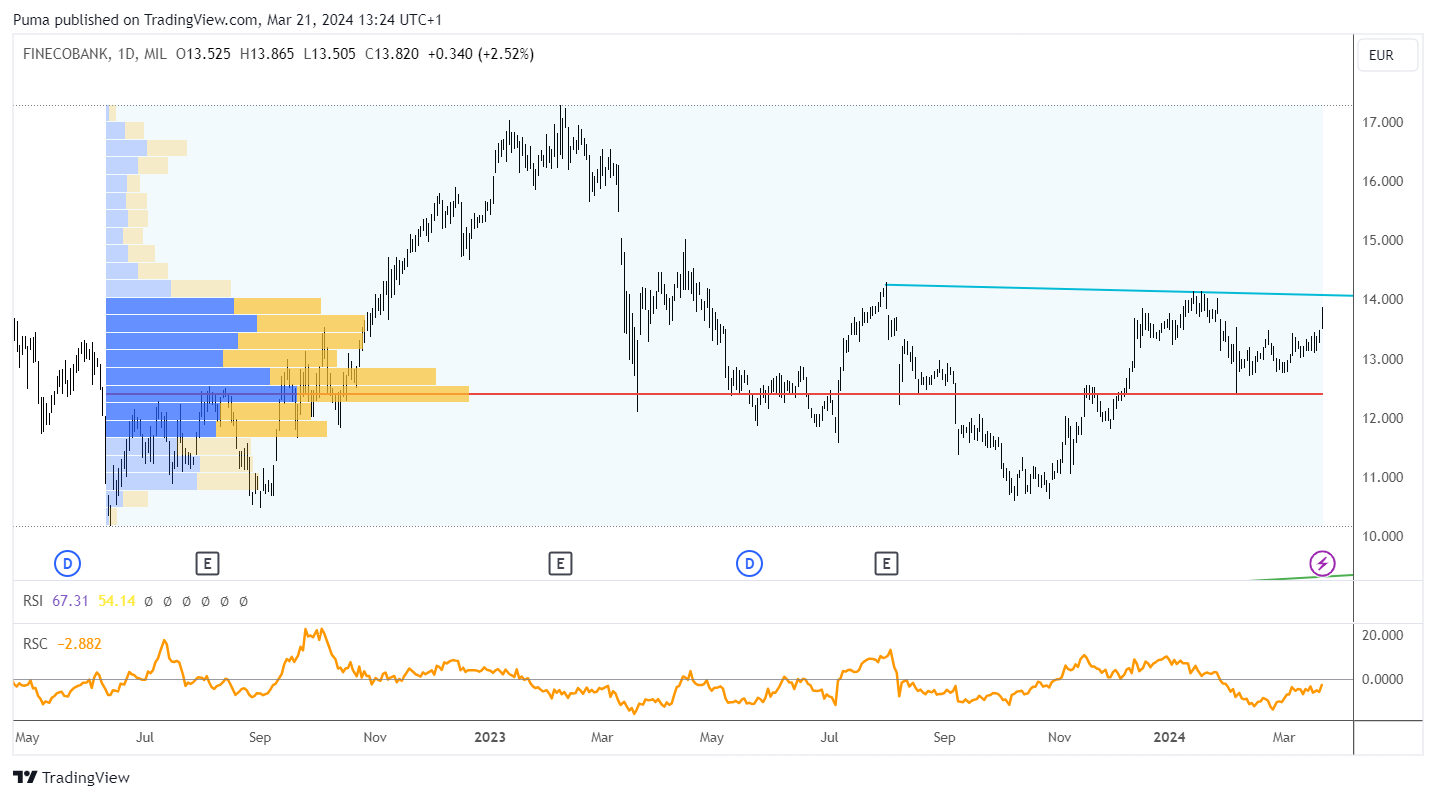1436x799 pixels.
Task: Select the RSI indicator label
Action: coord(32,601)
